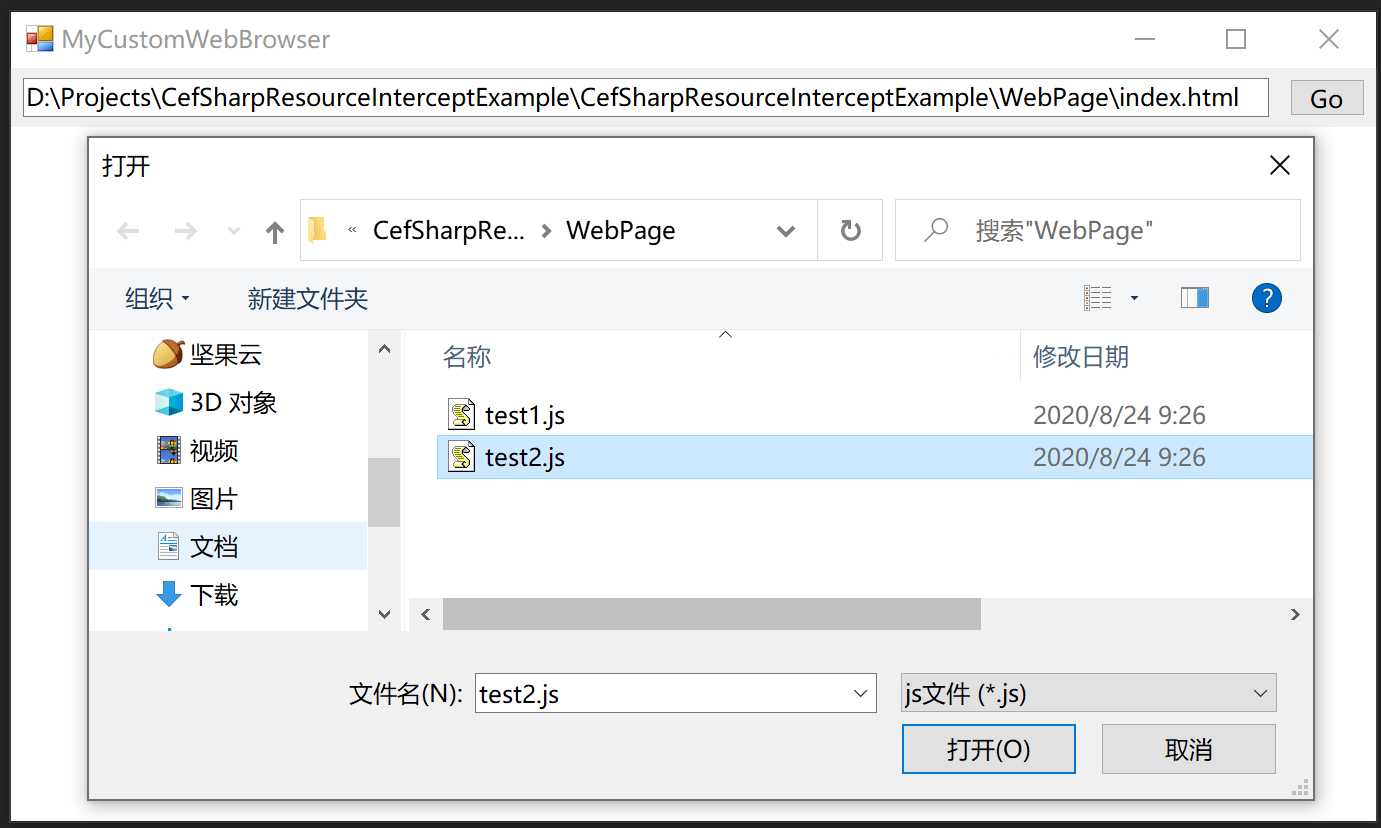
Task: Open the js文件 (*.js) file type dropdown
Action: [x=1089, y=694]
